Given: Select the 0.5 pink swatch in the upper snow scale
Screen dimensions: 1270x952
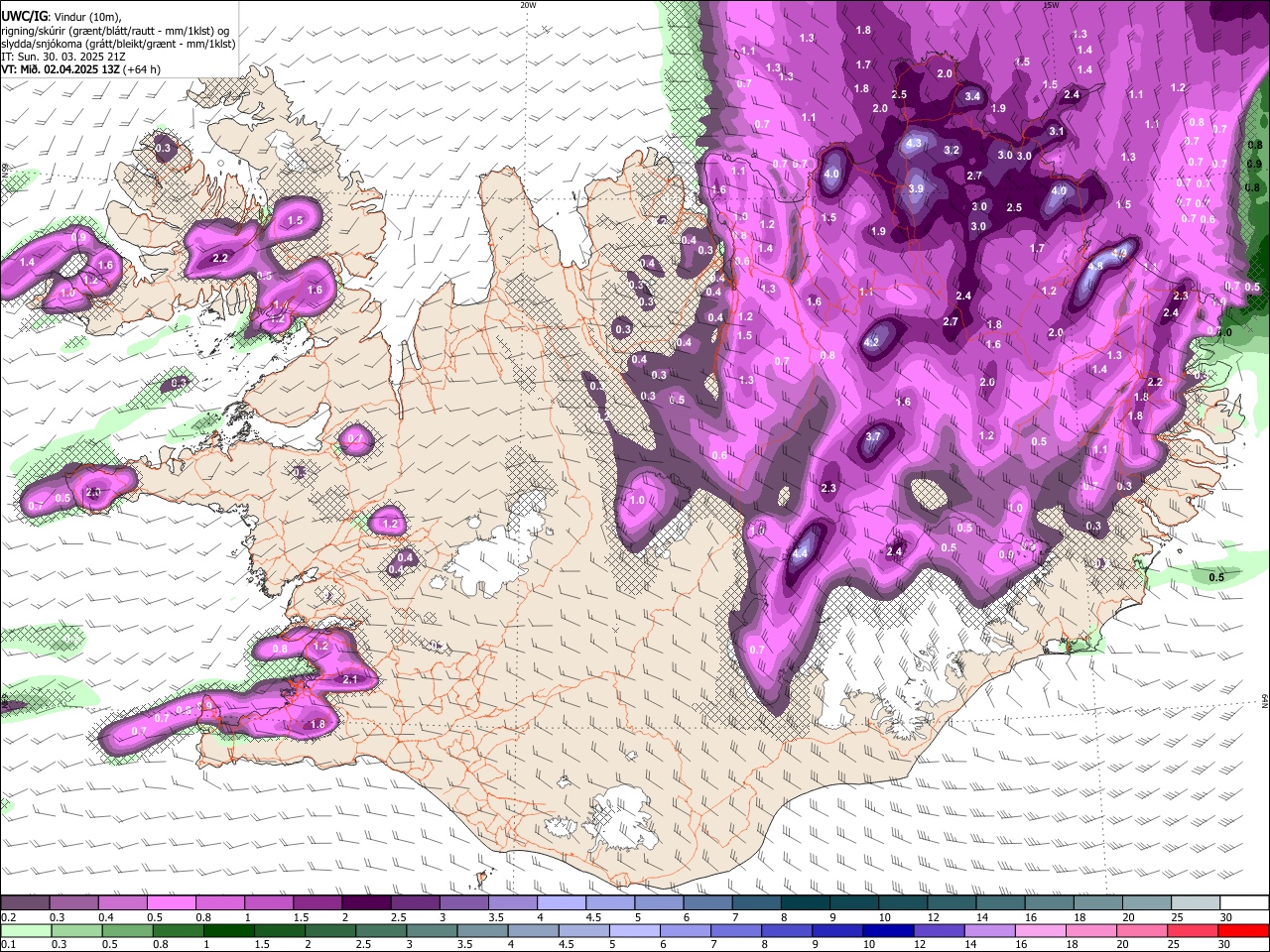Looking at the screenshot, I should coord(172,903).
